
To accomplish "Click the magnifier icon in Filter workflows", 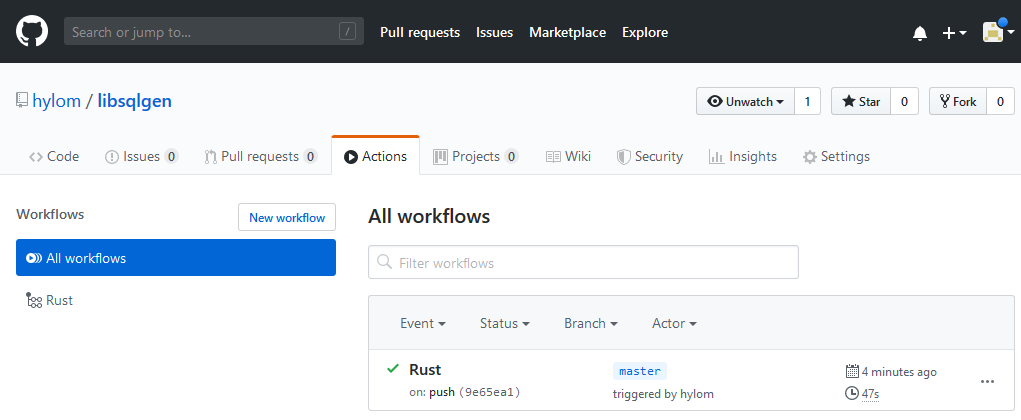I will [384, 262].
